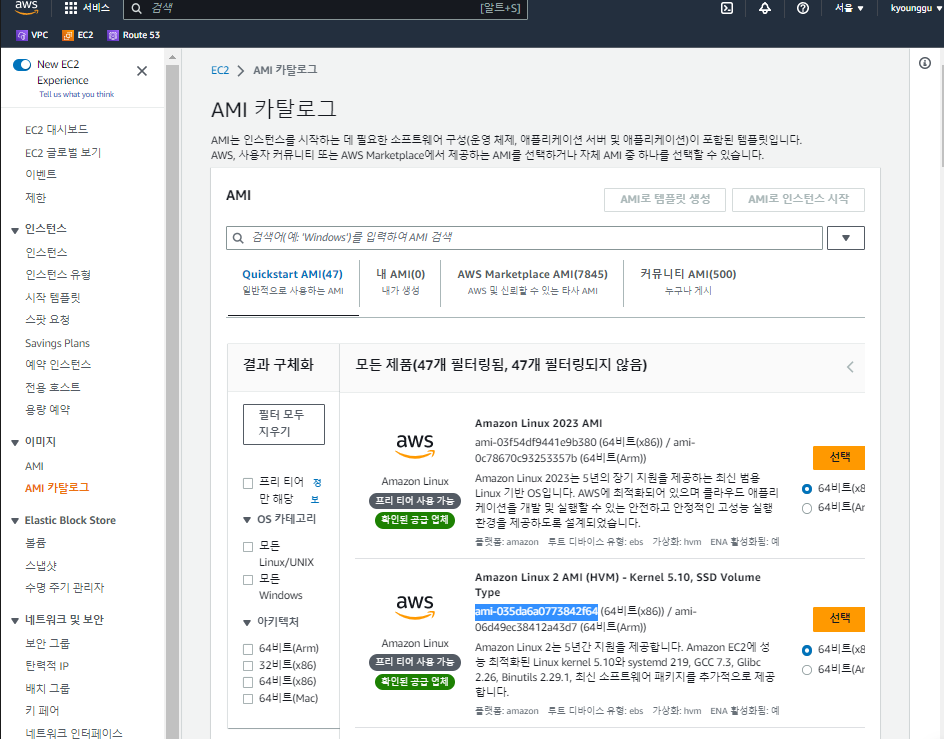Open Tell us what you think link
Viewport: 944px width, 739px height.
pos(76,95)
